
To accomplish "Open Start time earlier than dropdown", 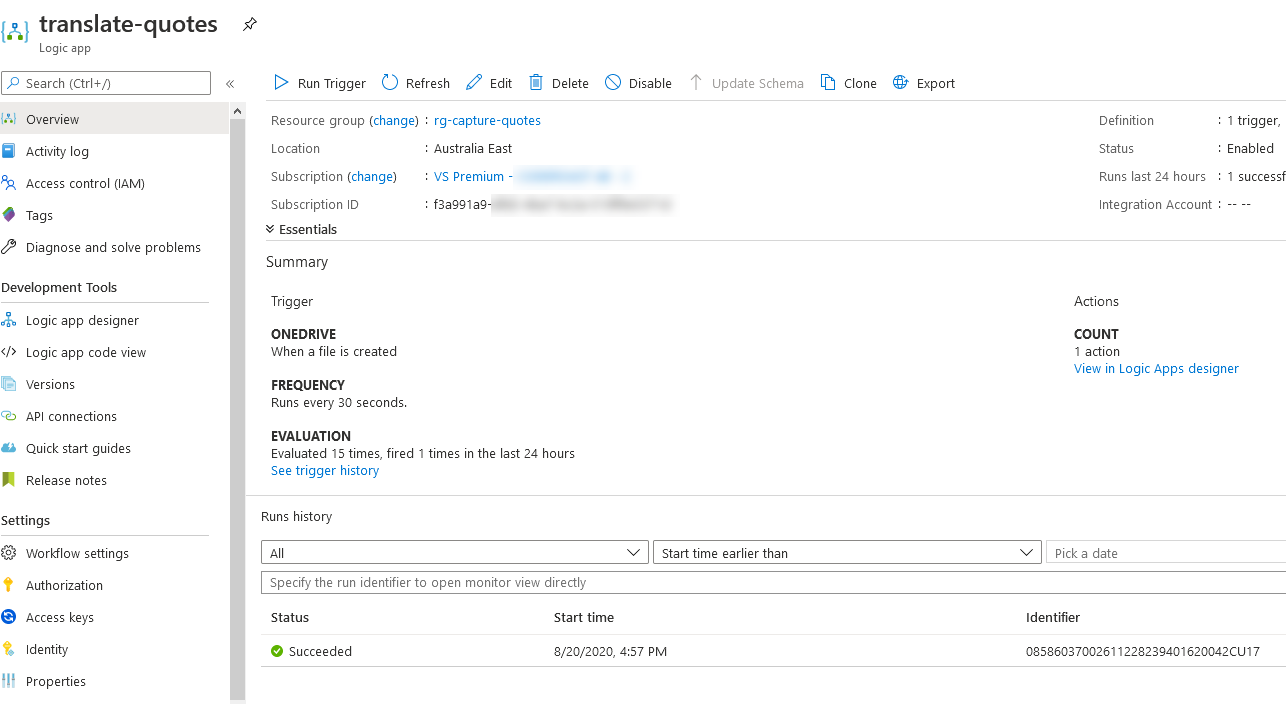I will point(847,553).
